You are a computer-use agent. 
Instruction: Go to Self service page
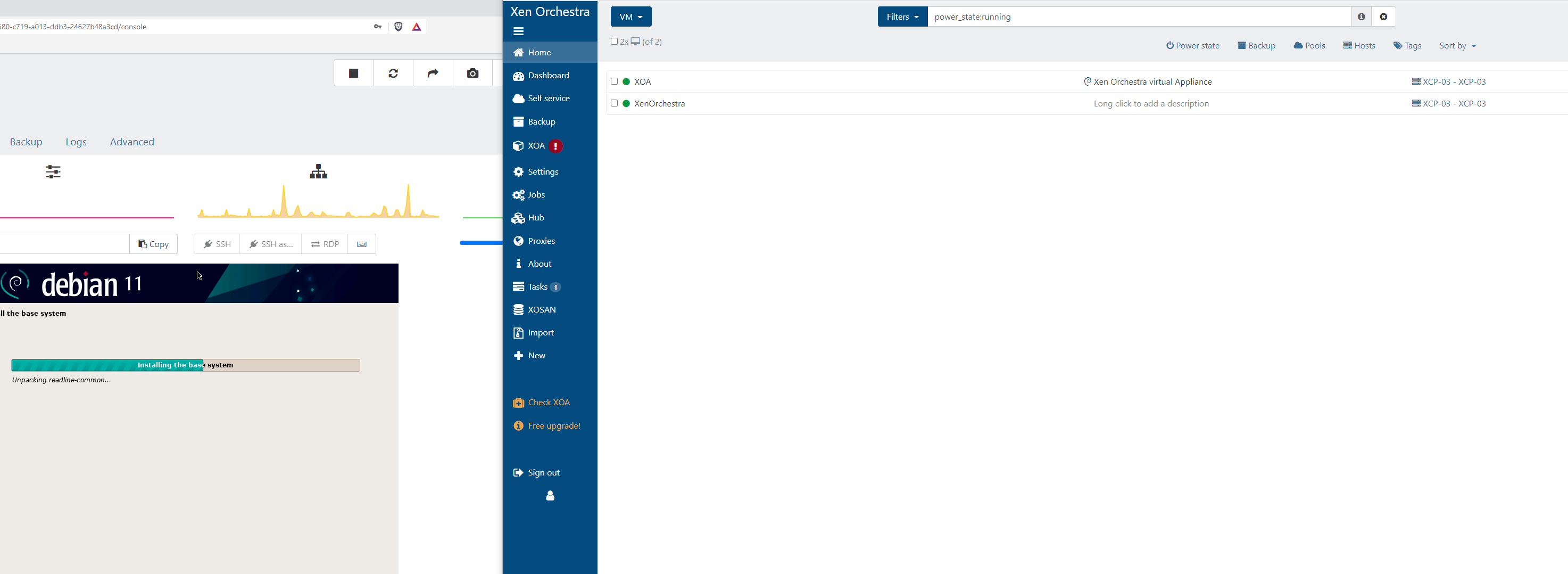[550, 98]
